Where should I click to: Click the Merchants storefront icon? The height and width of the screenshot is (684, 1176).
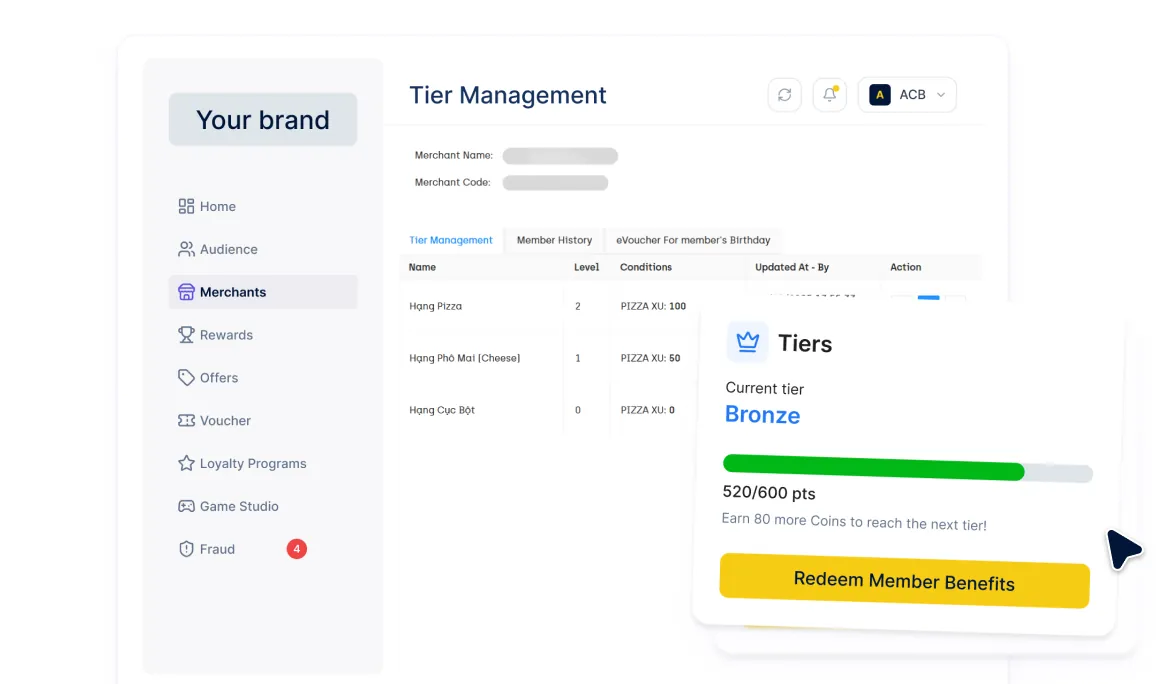tap(186, 292)
